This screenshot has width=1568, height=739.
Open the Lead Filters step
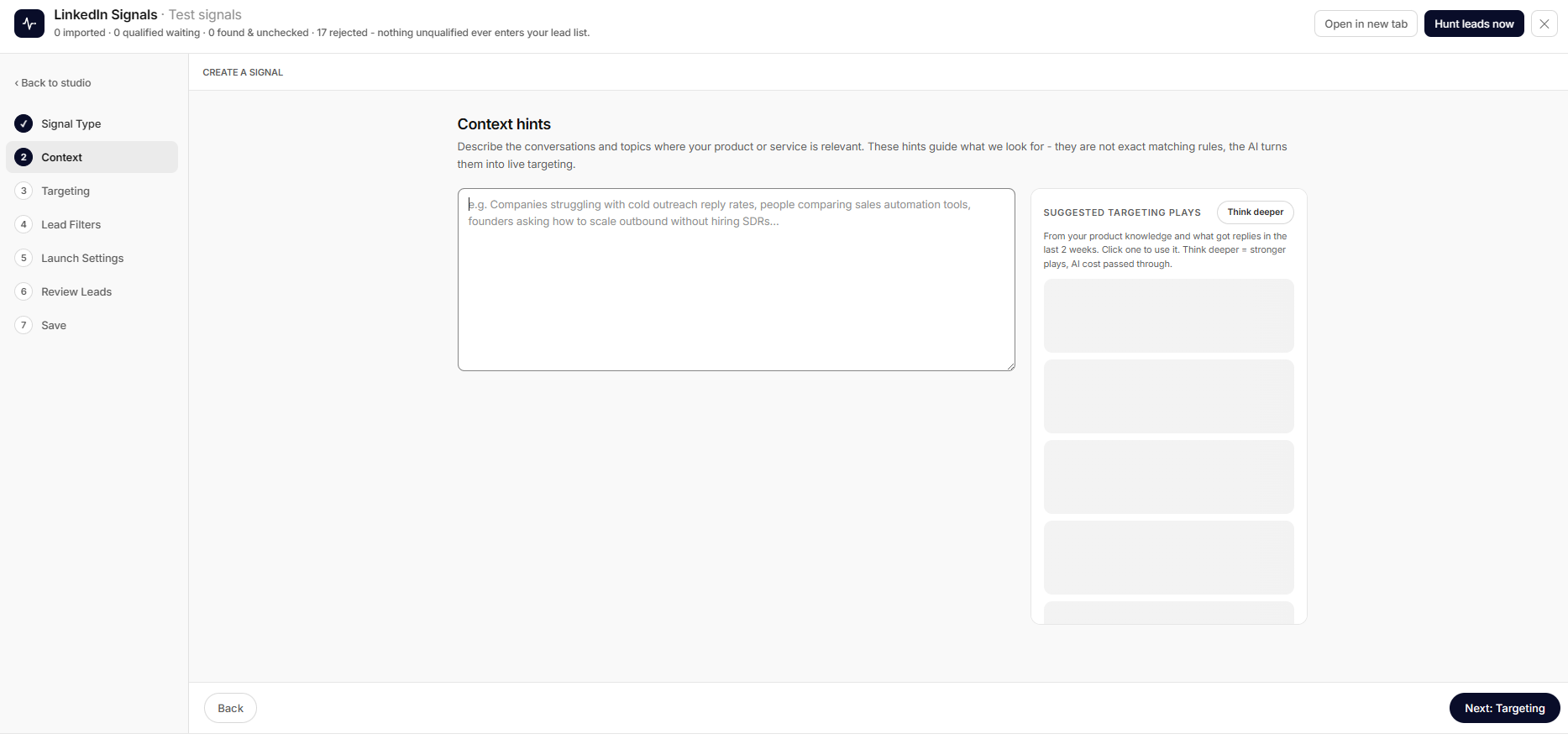[71, 224]
